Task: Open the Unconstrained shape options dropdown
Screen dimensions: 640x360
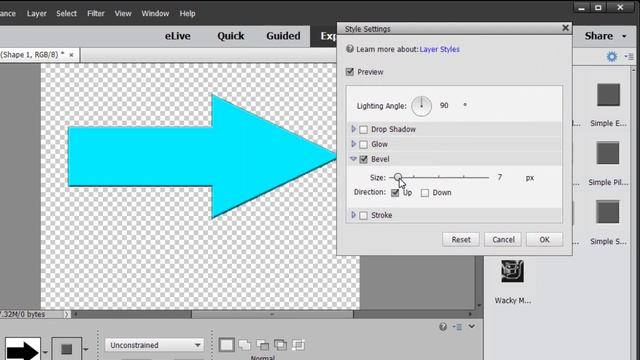Action: [154, 345]
